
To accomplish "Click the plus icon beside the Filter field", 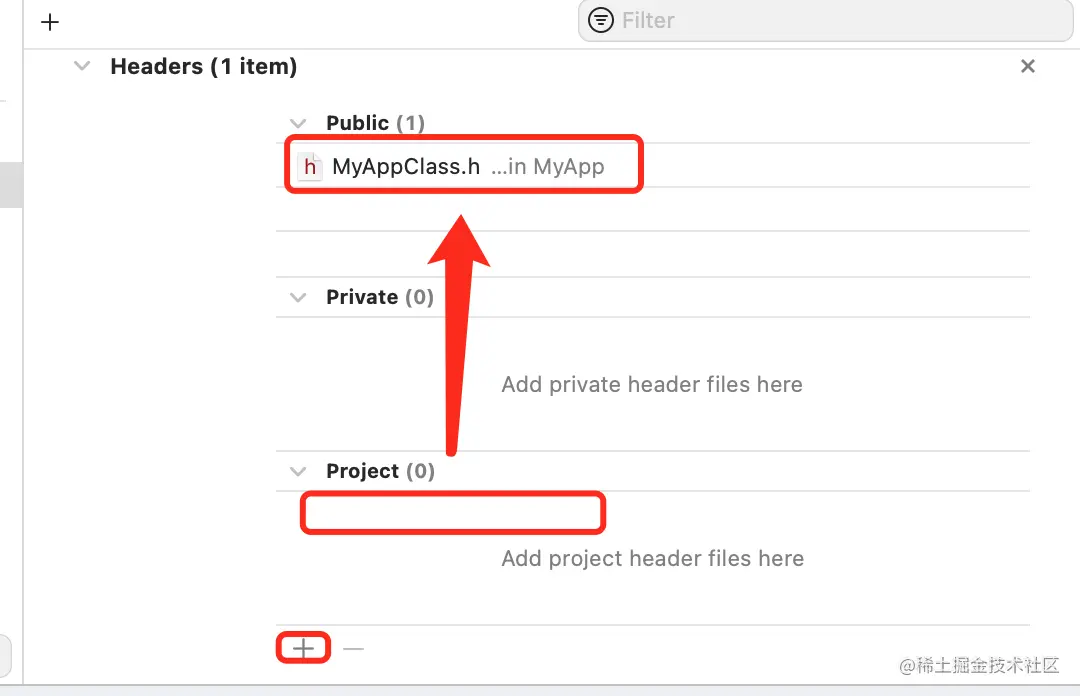I will tap(50, 22).
